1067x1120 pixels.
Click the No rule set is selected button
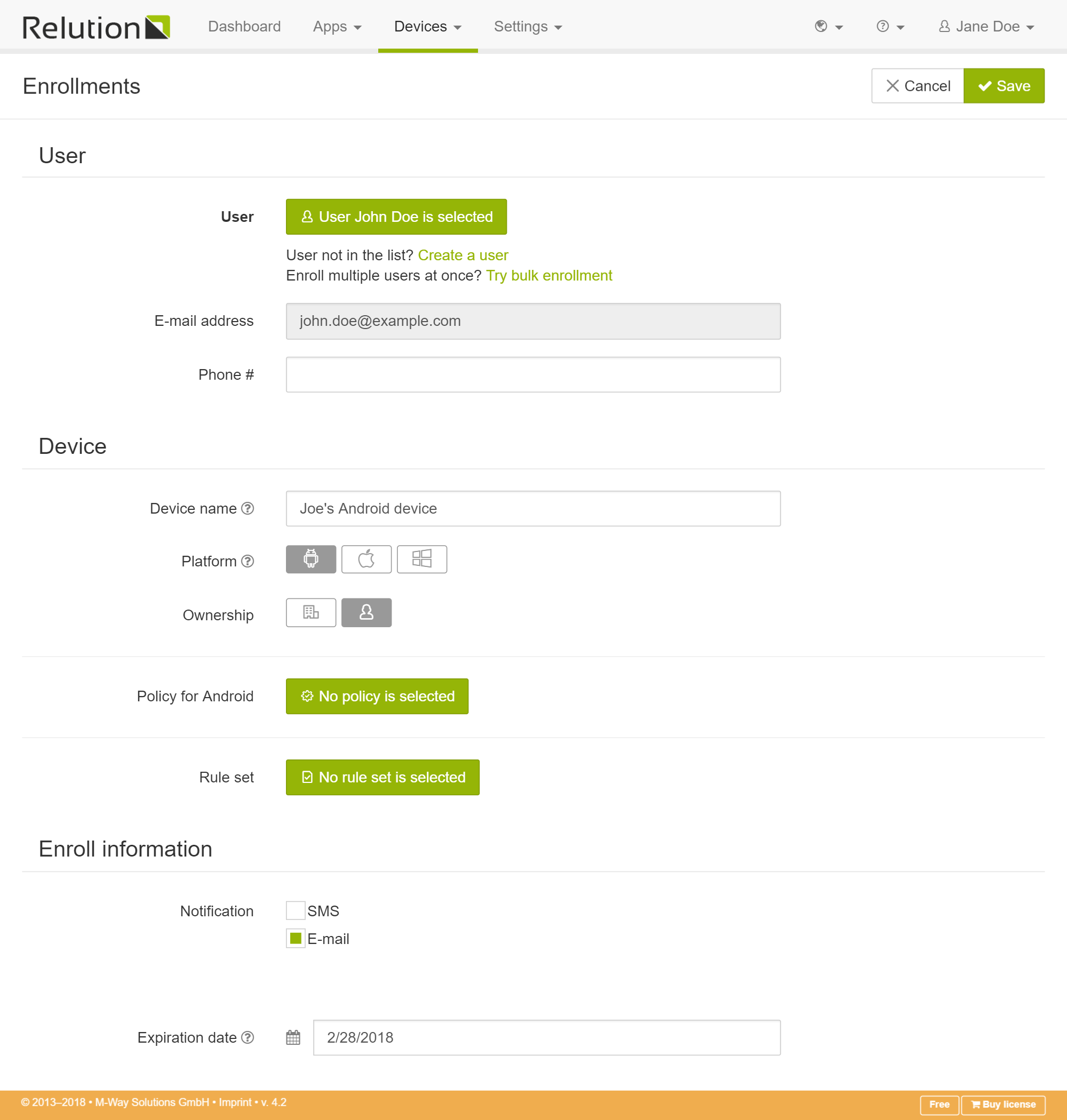click(x=382, y=777)
